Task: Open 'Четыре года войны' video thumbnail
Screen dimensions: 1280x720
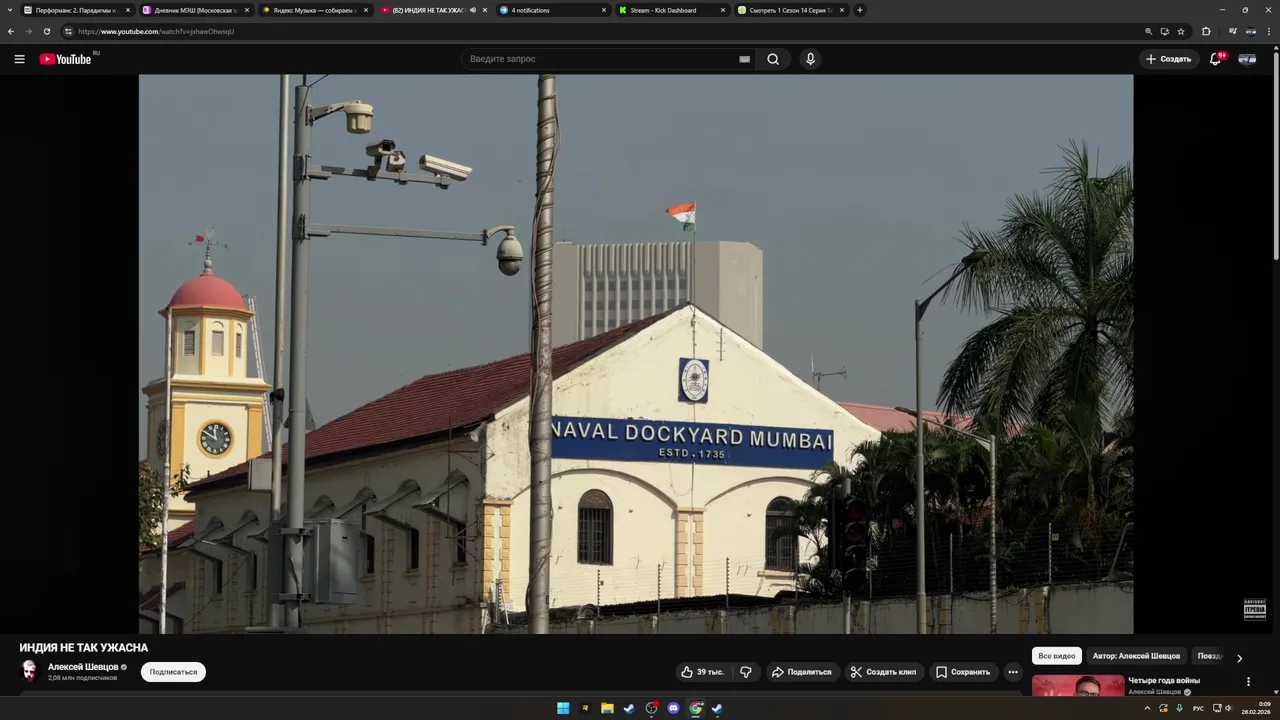Action: (x=1078, y=686)
